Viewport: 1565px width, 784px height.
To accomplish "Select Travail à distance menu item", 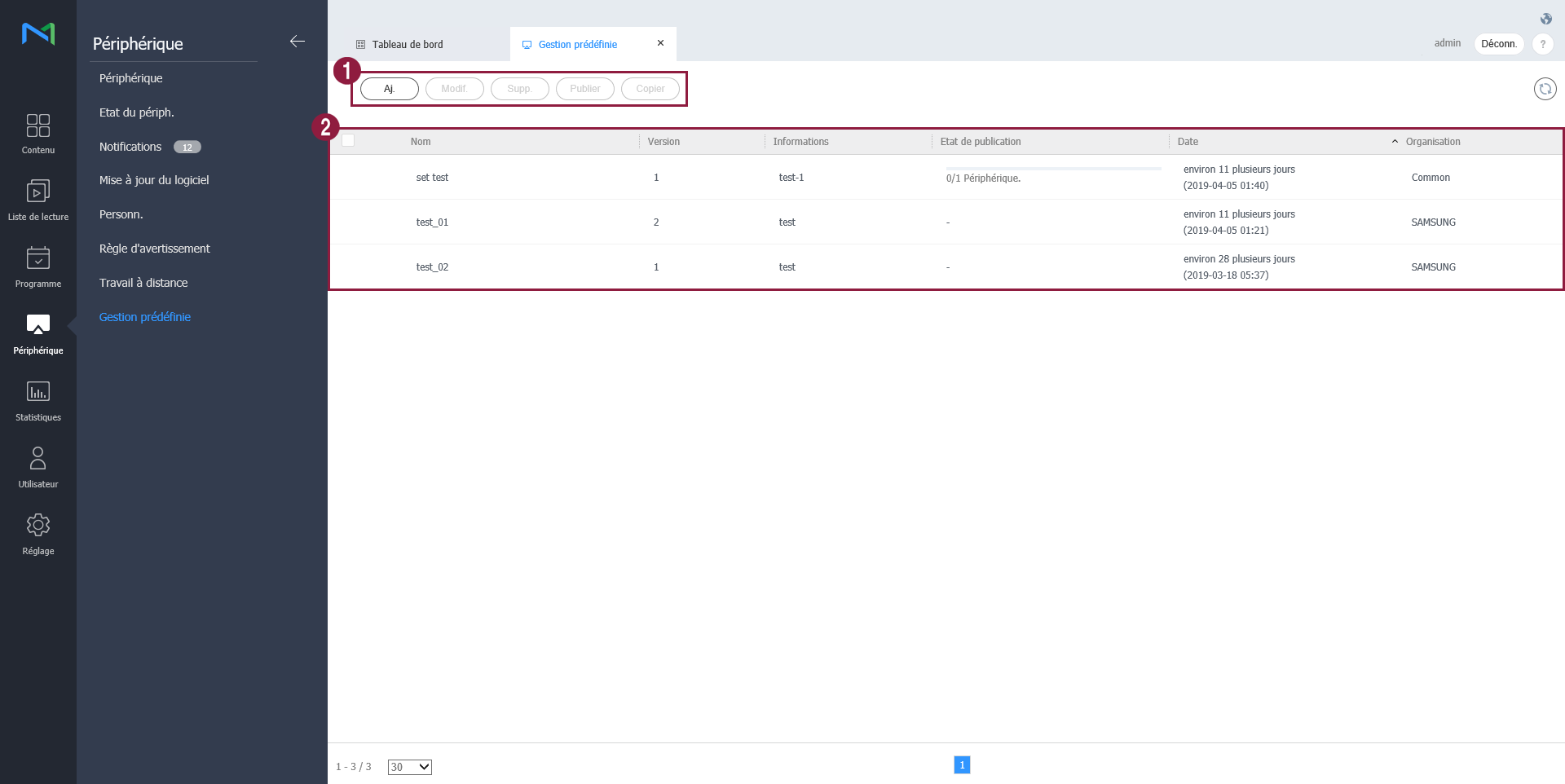I will 143,283.
